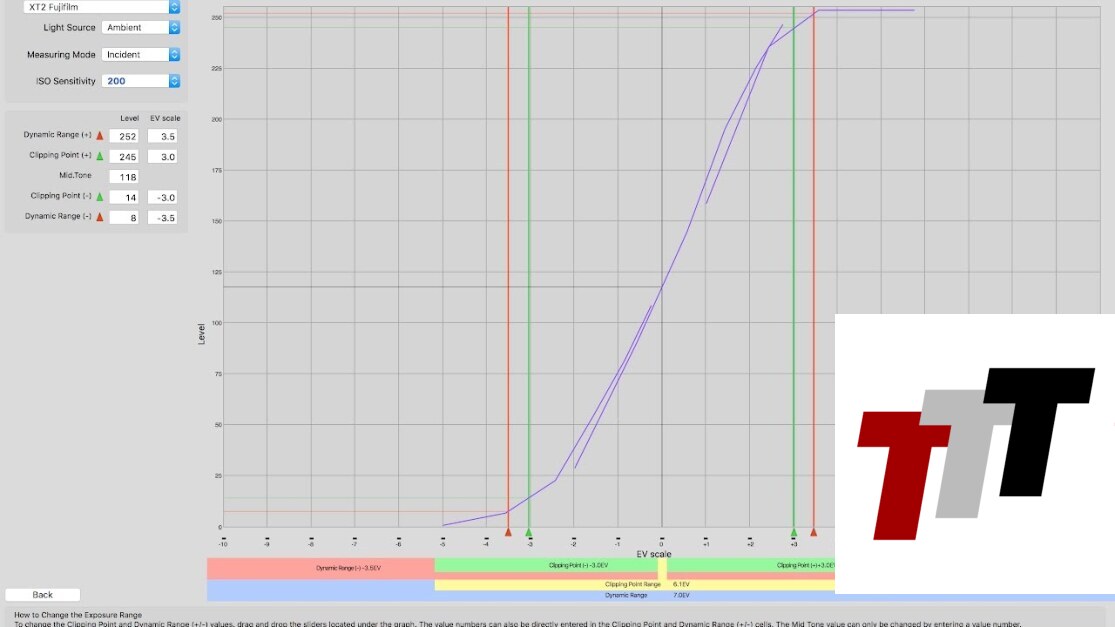Select the red +3.5 EV slider marker under graph
The image size is (1115, 627).
click(x=814, y=533)
